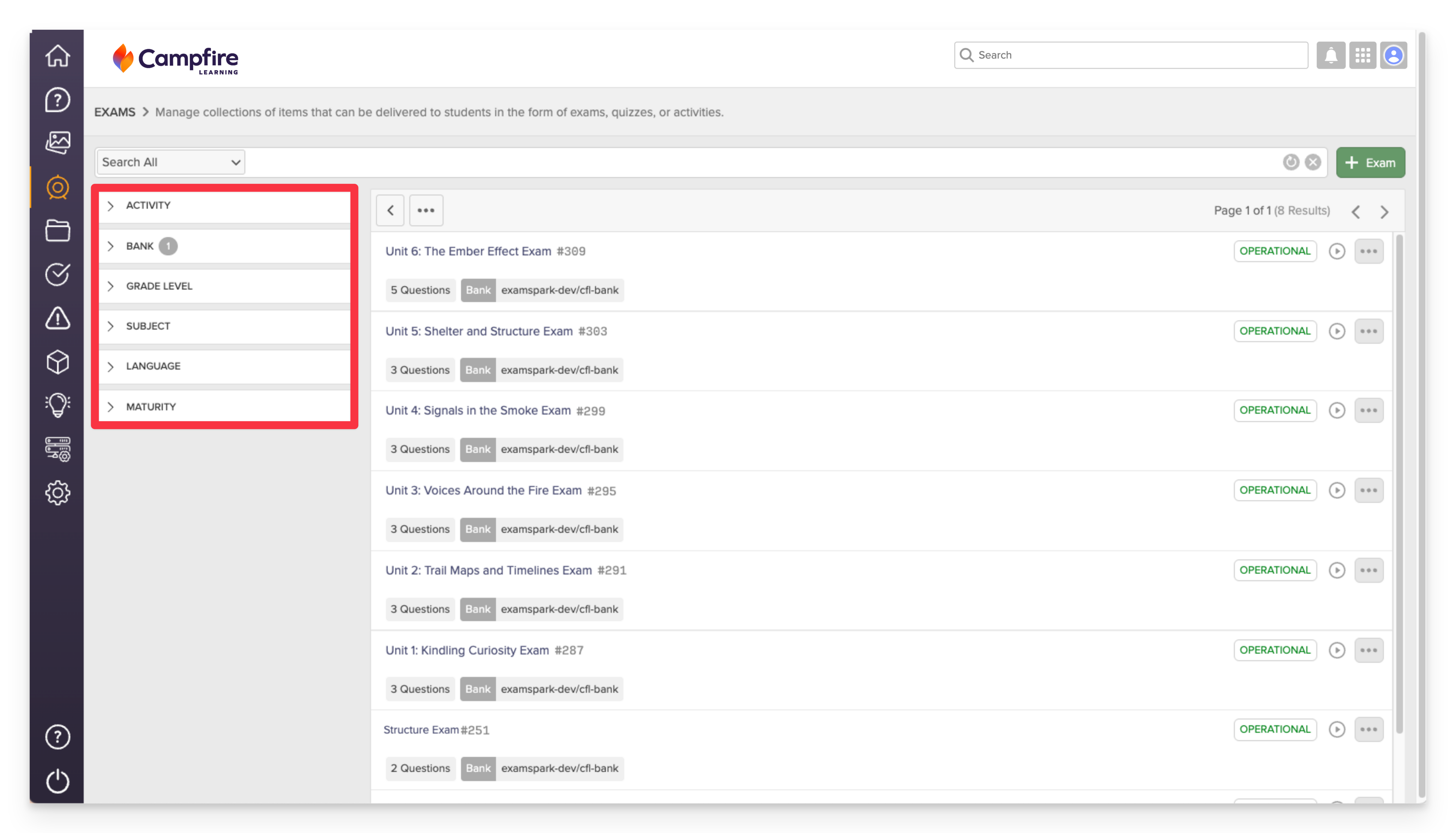Open the server settings icon in sidebar
This screenshot has width=1456, height=833.
(x=57, y=449)
